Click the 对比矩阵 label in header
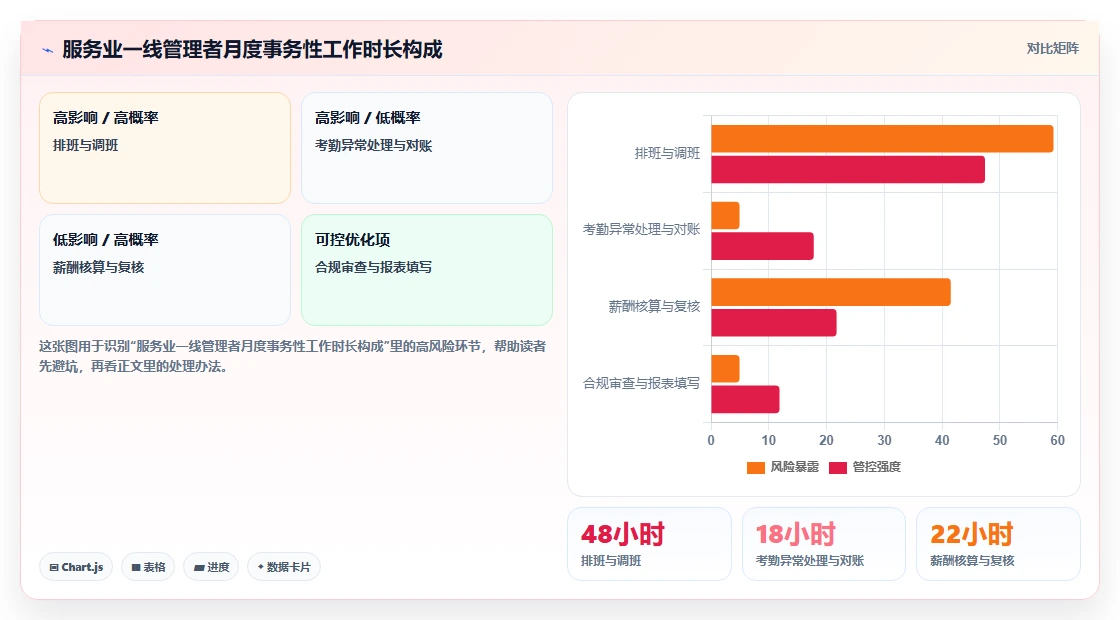This screenshot has width=1120, height=620. pyautogui.click(x=1052, y=49)
